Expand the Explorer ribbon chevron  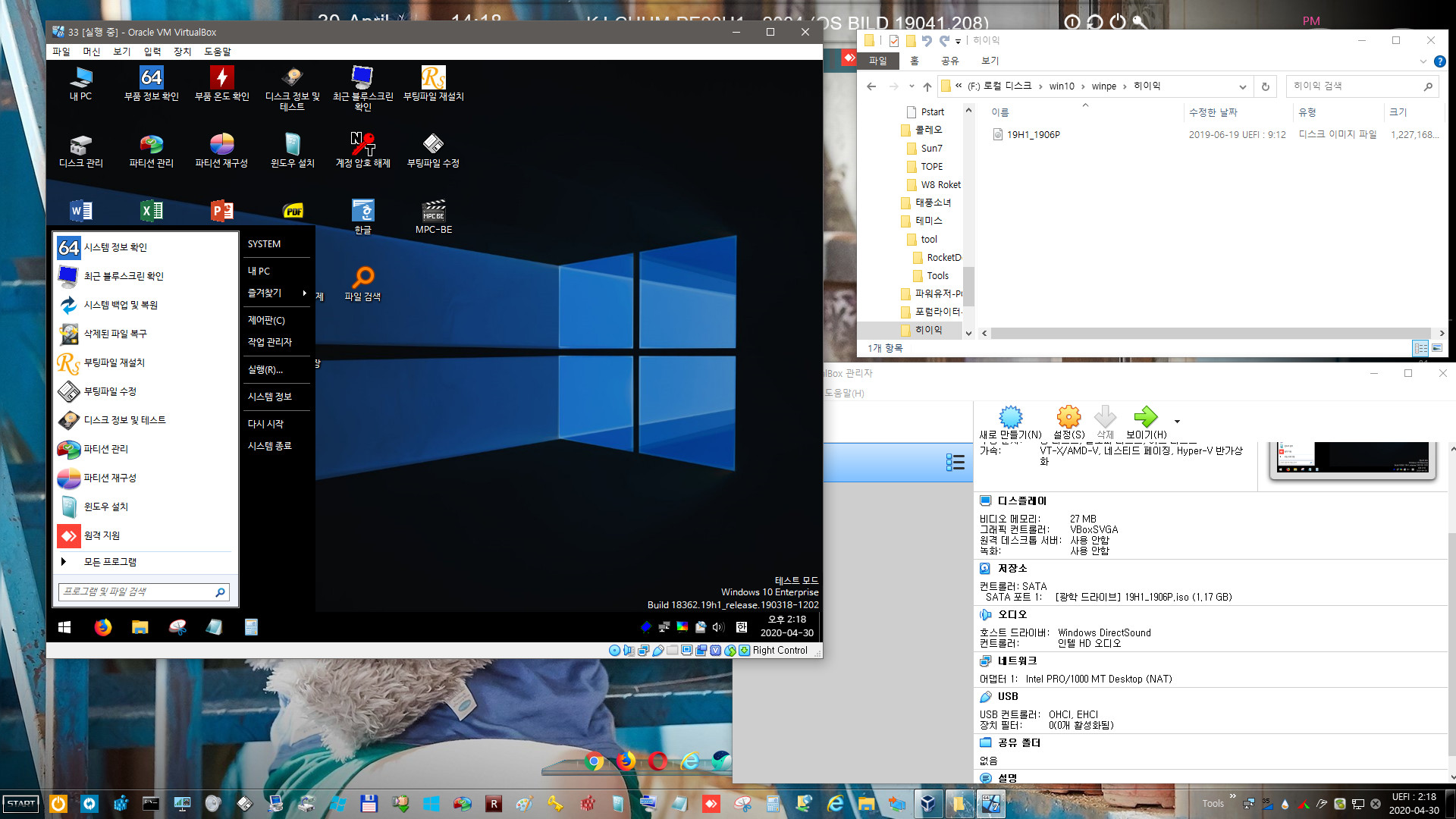[1423, 61]
